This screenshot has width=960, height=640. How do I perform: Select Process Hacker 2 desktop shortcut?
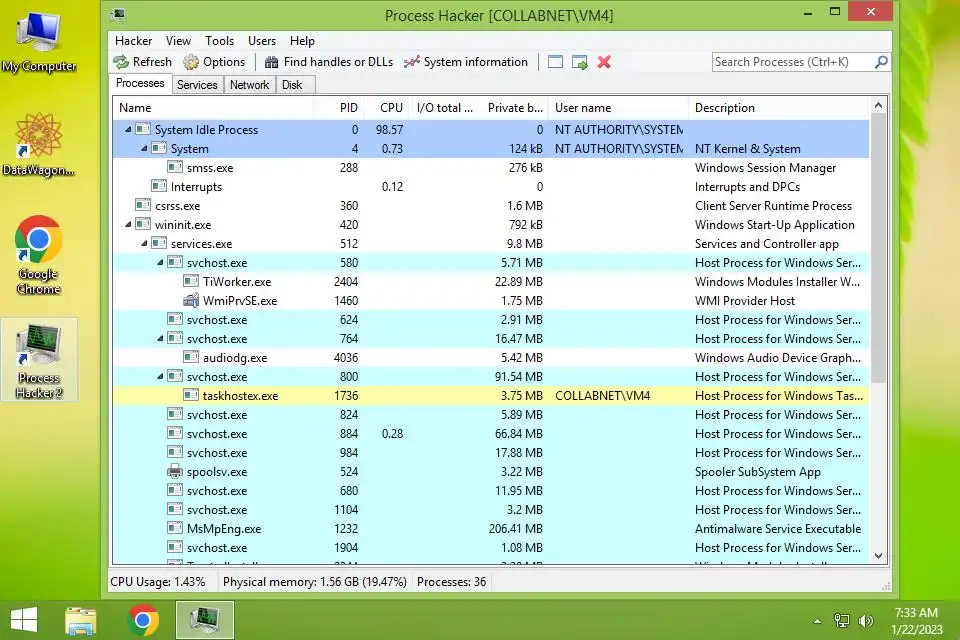[39, 360]
